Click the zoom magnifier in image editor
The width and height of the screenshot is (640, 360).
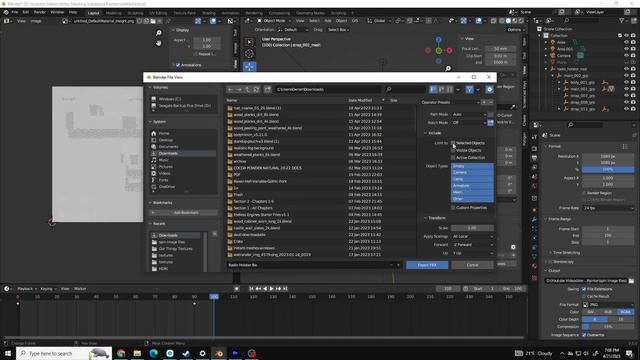159,33
